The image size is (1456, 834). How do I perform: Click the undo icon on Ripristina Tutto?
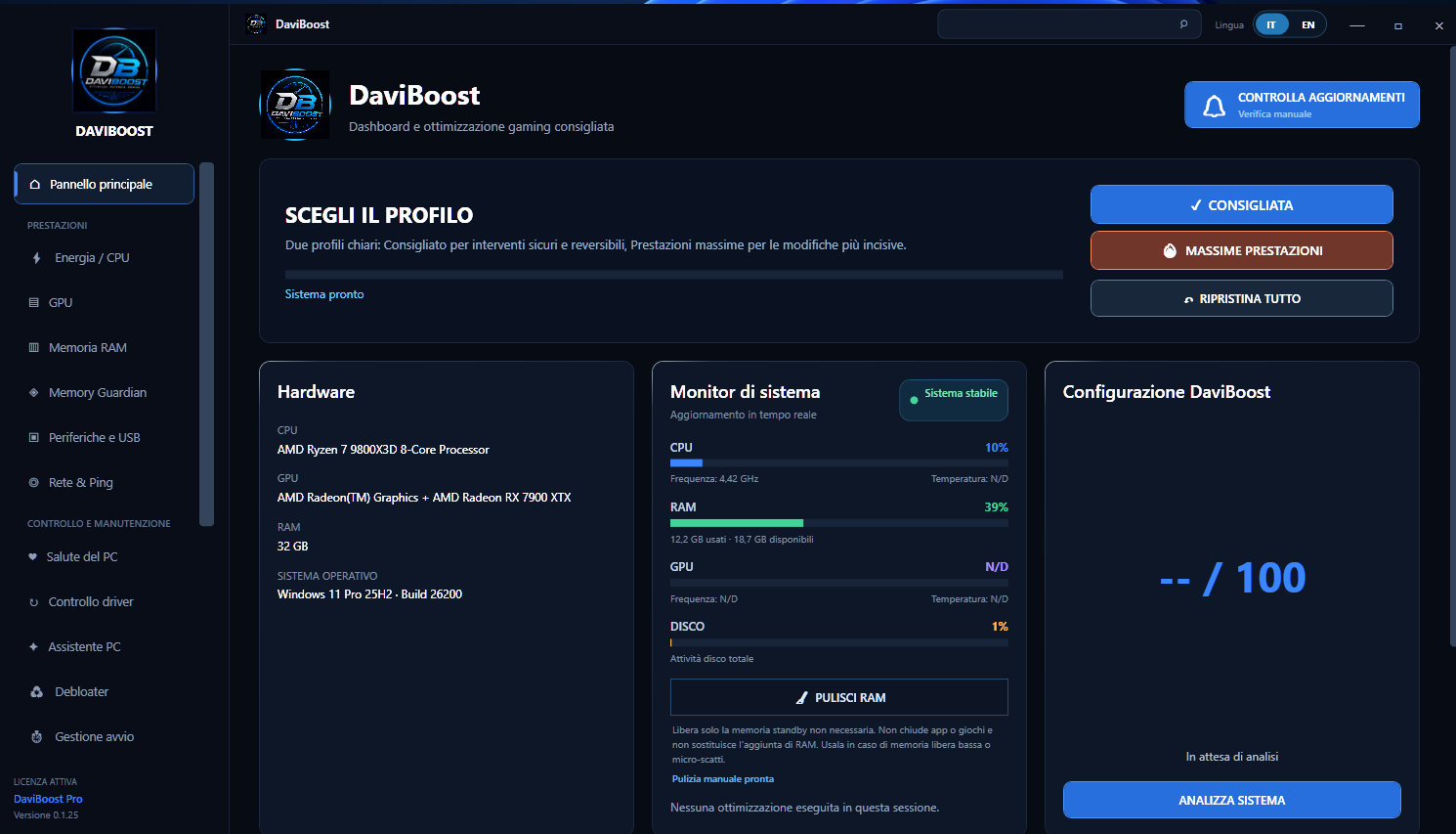click(1188, 299)
